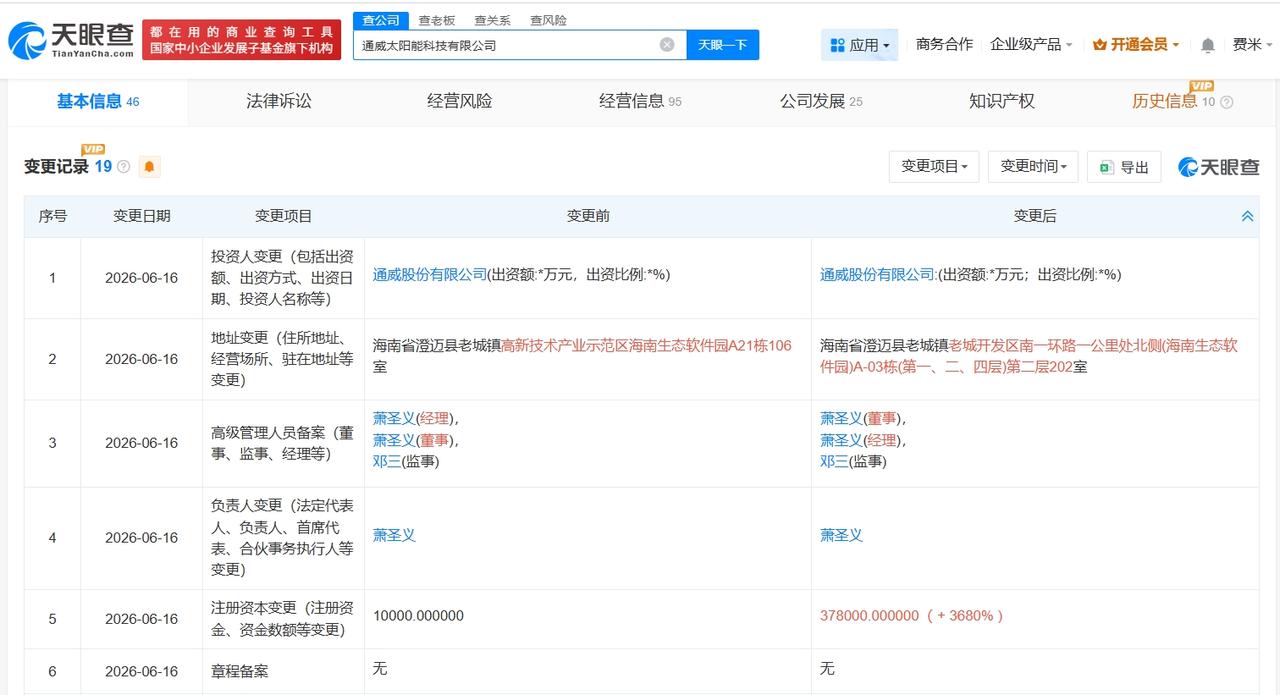The height and width of the screenshot is (695, 1280).
Task: Click 章程备案 item in row 6
Action: [x=239, y=672]
